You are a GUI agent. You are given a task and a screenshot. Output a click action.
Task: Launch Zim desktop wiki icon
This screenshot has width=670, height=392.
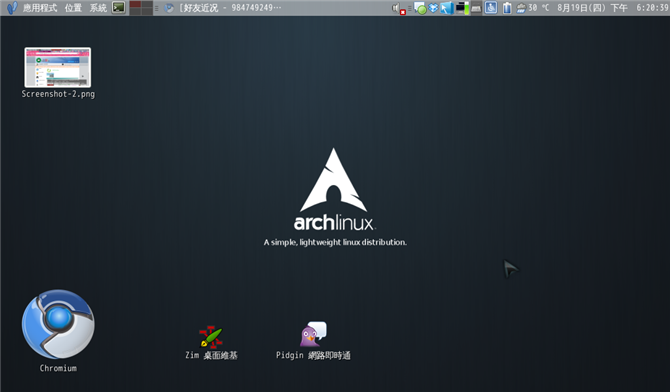pos(211,336)
